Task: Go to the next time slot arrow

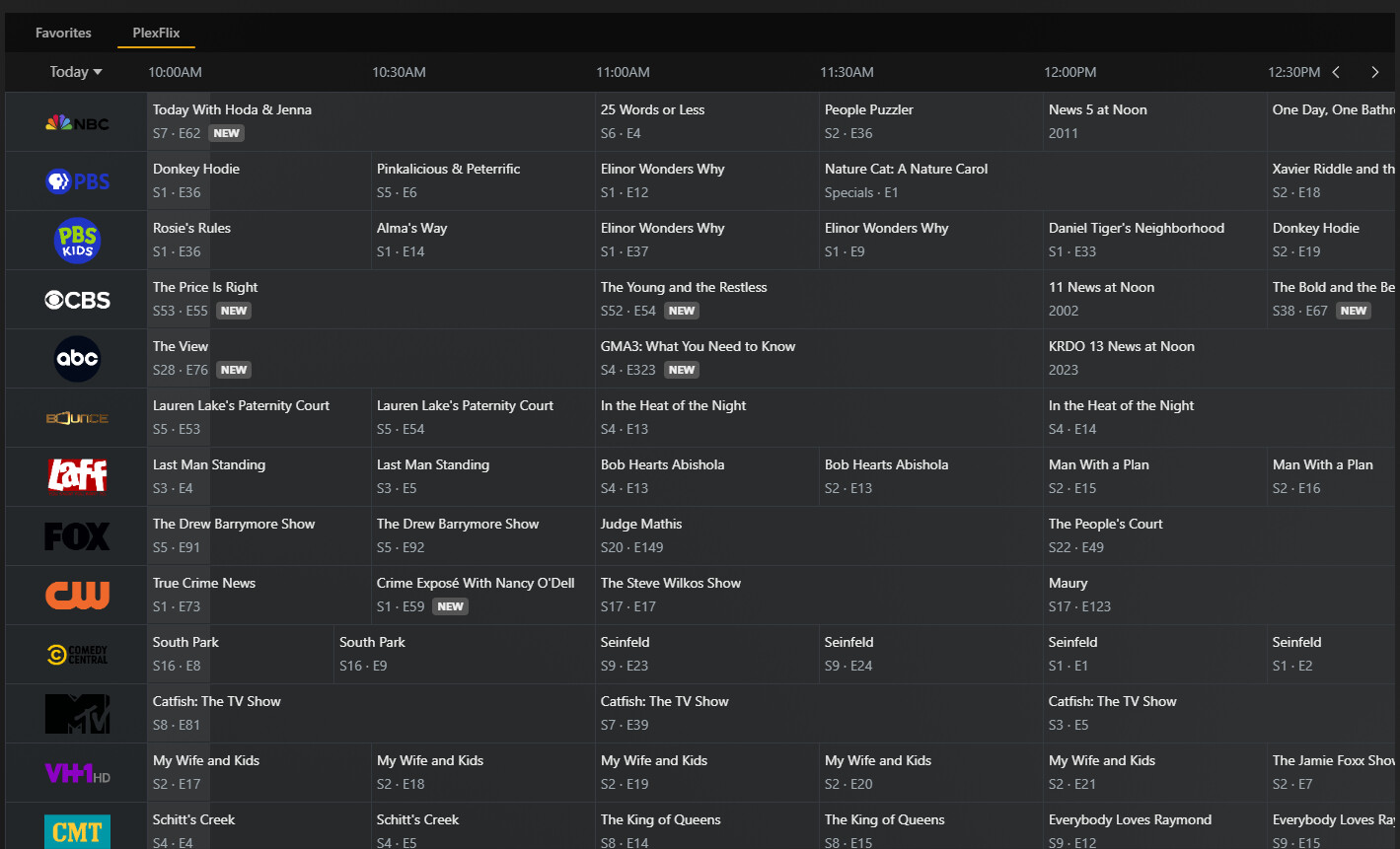Action: (x=1374, y=72)
